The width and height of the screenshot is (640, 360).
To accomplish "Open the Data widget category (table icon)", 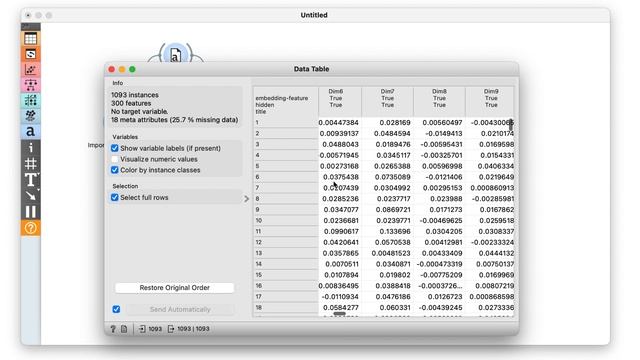I will tap(31, 39).
